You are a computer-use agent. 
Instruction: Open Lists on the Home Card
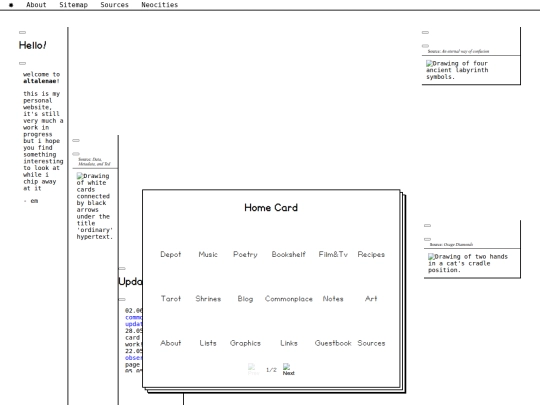[208, 343]
